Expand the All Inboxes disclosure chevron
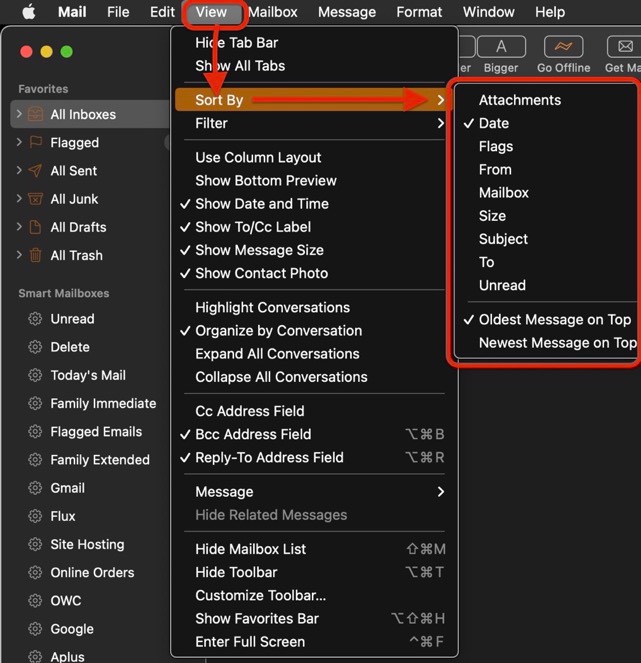Viewport: 641px width, 663px height. tap(19, 114)
